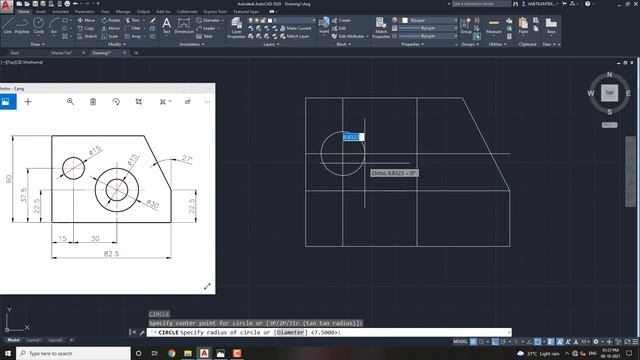Click the Stretch tool
The image size is (640, 360).
[x=87, y=36]
